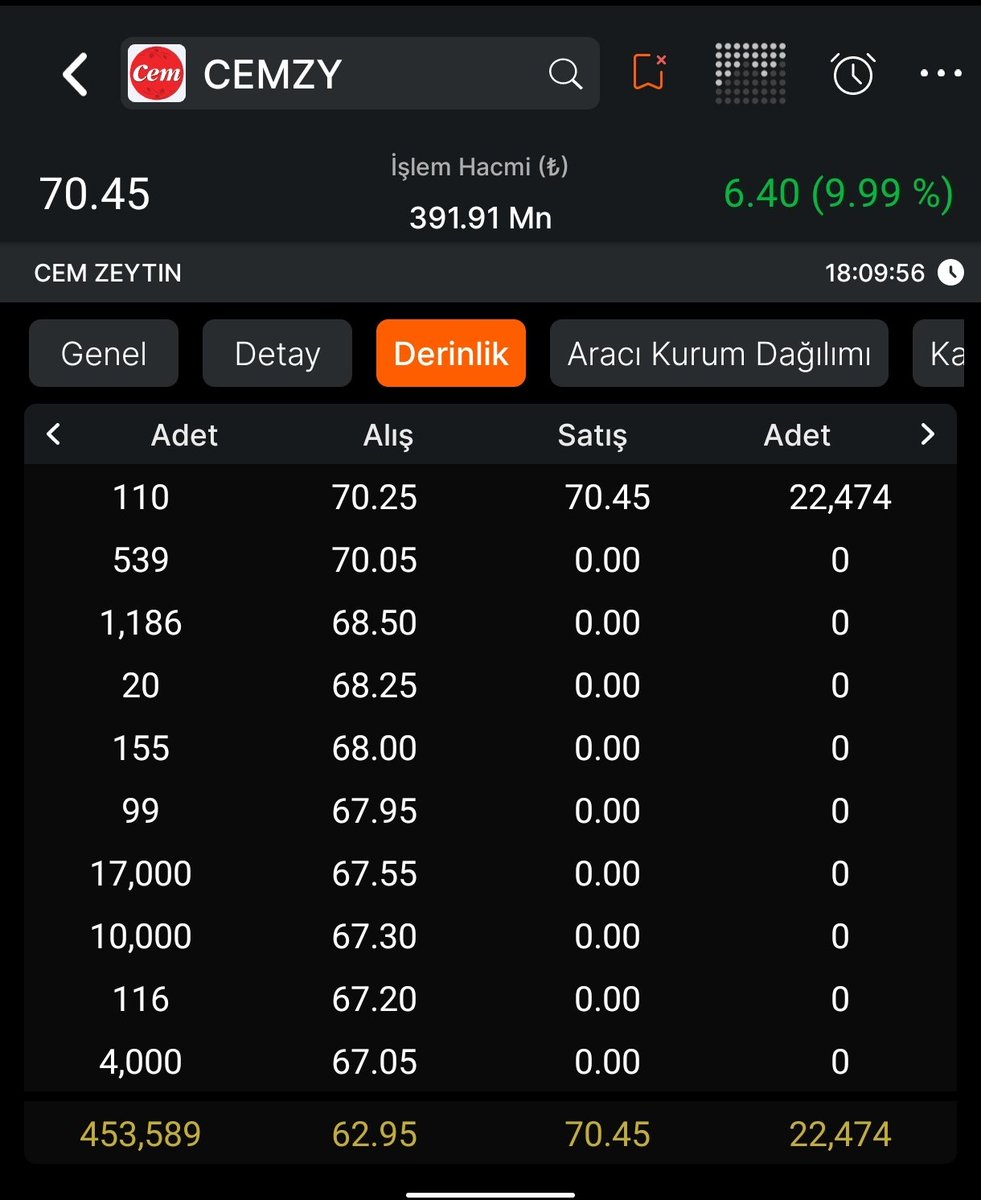Tap the home indicator bar at bottom
The height and width of the screenshot is (1200, 981).
point(490,1193)
